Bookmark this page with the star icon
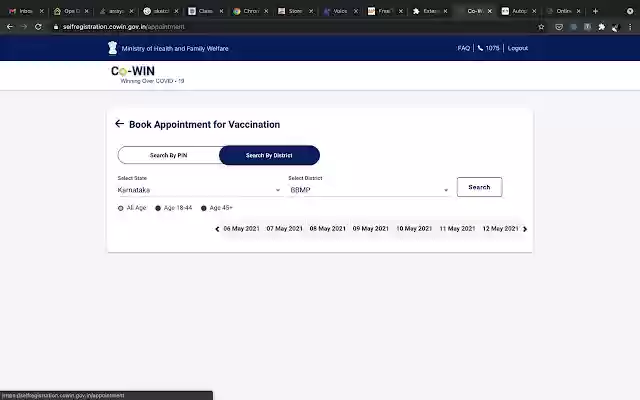Image resolution: width=640 pixels, height=400 pixels. click(x=541, y=27)
